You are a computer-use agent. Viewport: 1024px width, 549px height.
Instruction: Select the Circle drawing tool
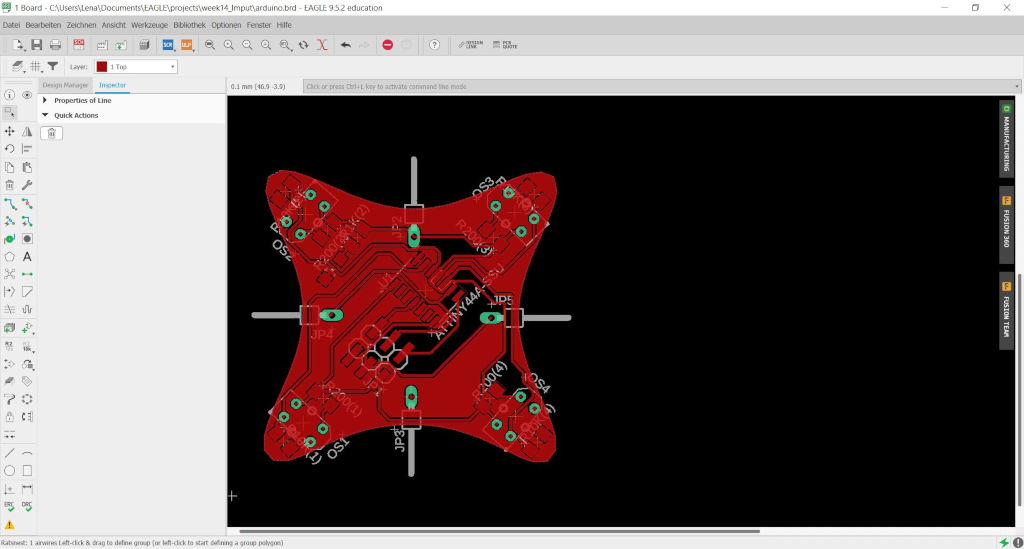(9, 471)
